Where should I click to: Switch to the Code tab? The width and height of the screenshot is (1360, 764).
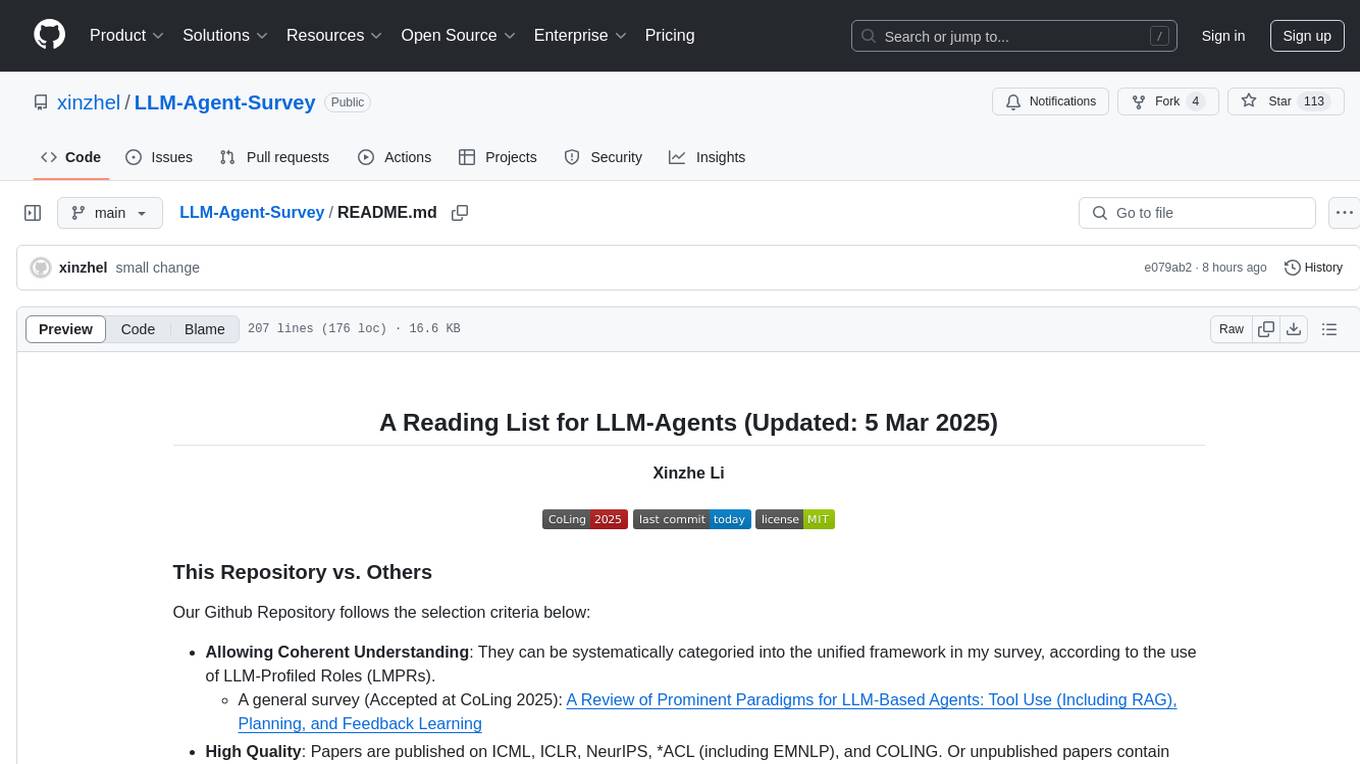(71, 157)
